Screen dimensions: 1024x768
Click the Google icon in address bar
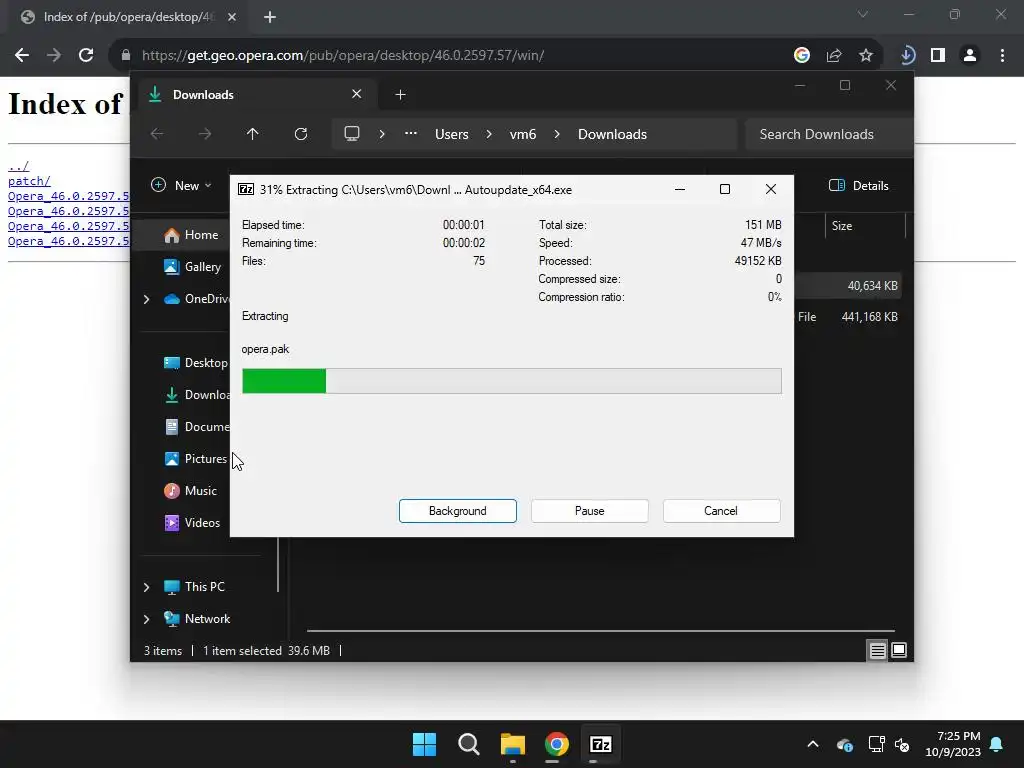pos(802,56)
